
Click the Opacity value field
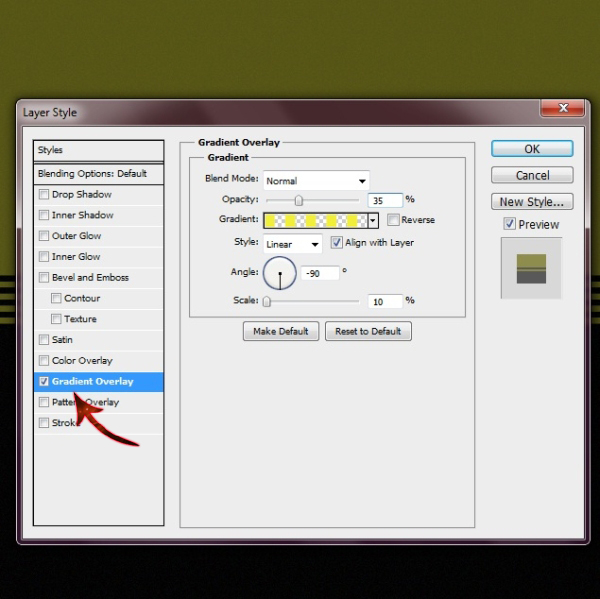pyautogui.click(x=385, y=201)
